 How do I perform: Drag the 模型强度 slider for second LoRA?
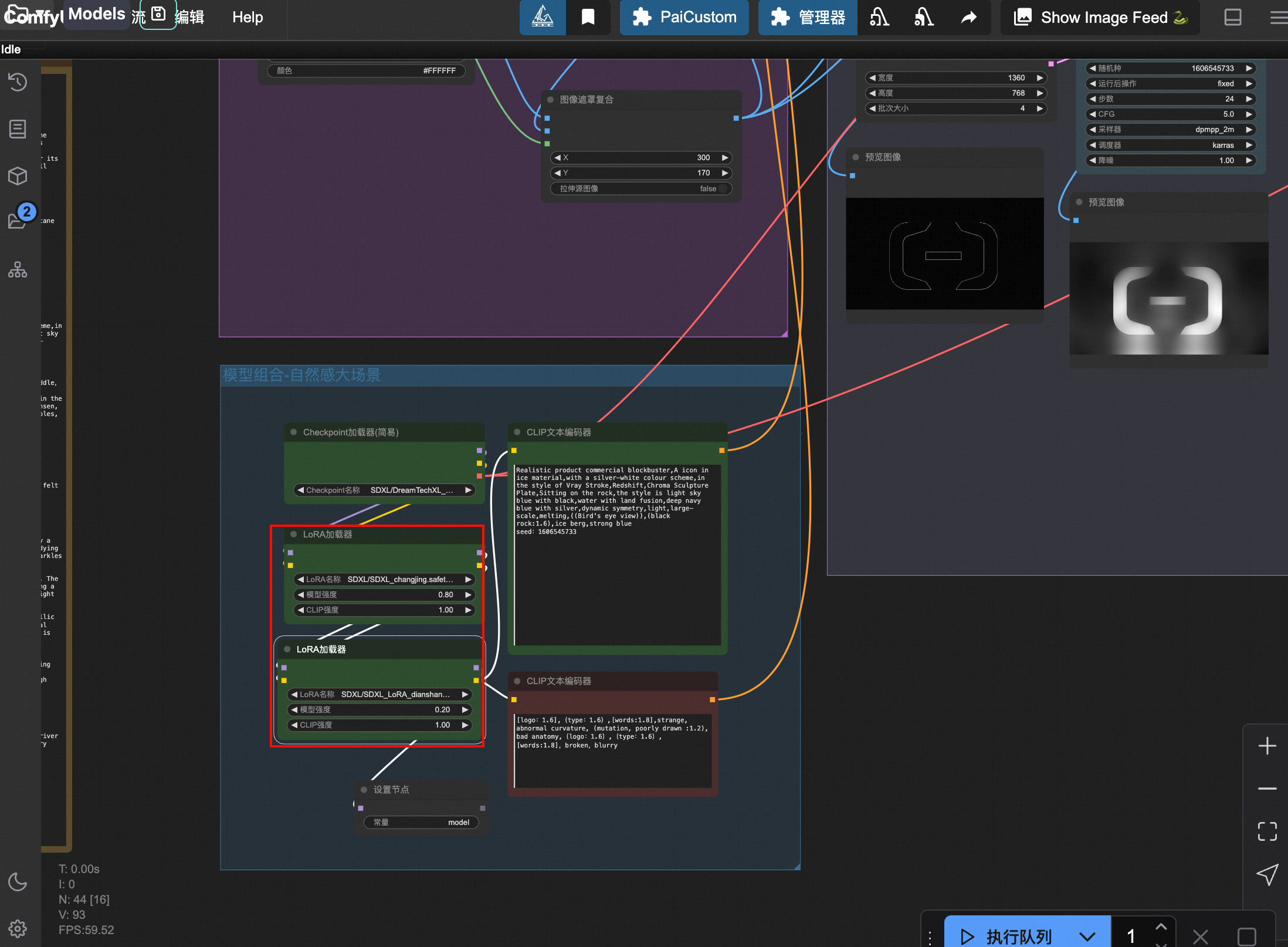click(x=383, y=710)
